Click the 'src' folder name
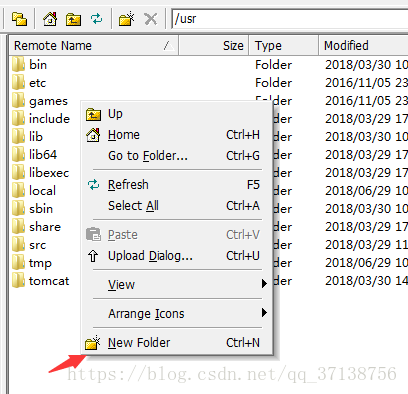This screenshot has height=394, width=408. 37,245
